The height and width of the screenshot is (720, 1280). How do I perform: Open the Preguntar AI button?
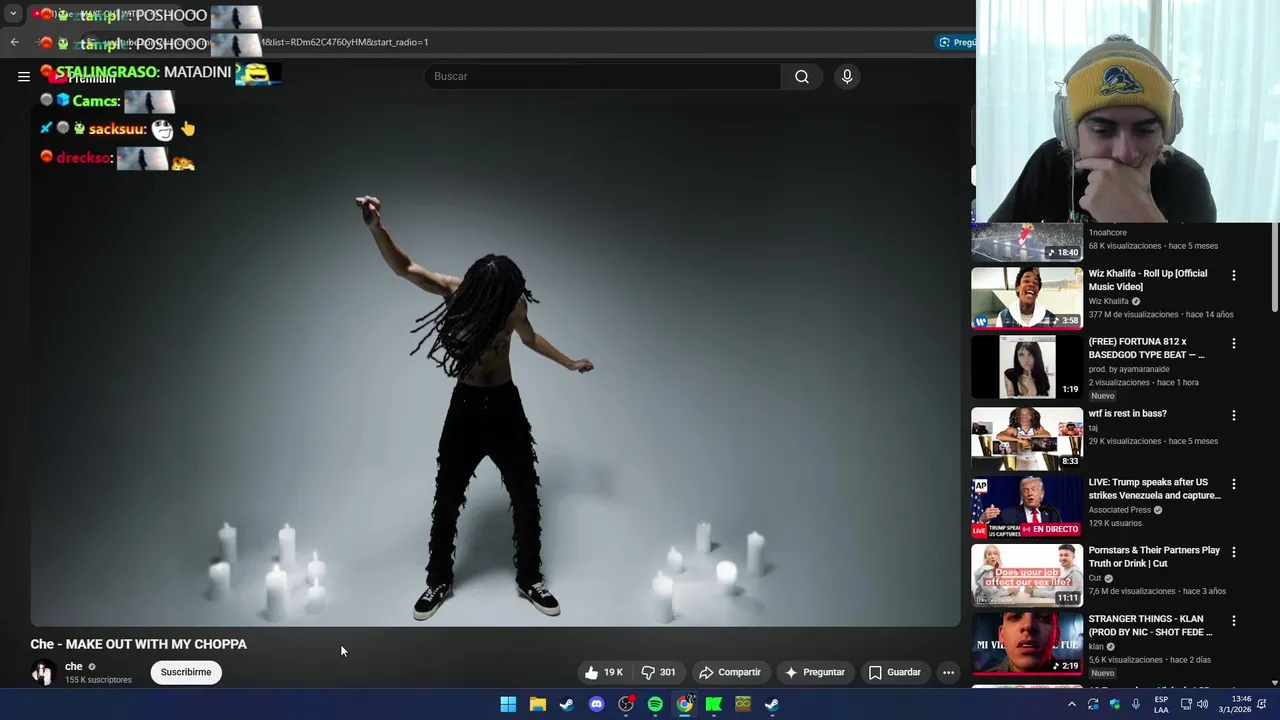tap(815, 672)
